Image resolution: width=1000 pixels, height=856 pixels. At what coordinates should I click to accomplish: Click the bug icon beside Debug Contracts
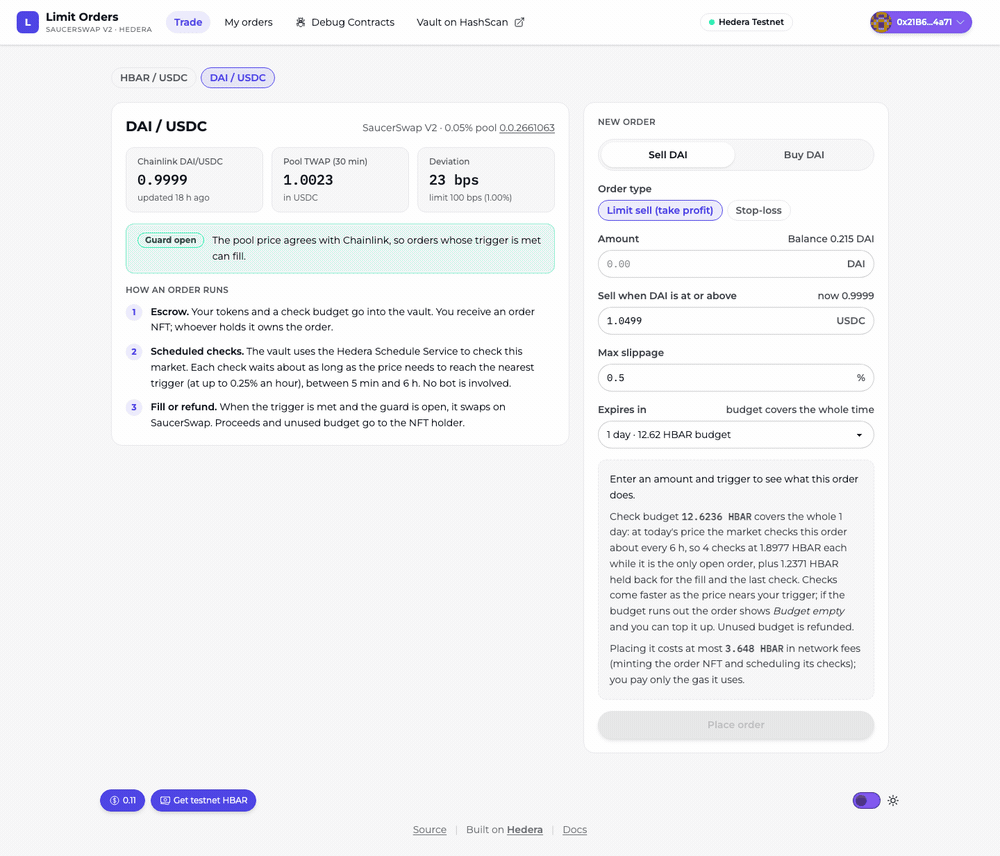pos(300,22)
